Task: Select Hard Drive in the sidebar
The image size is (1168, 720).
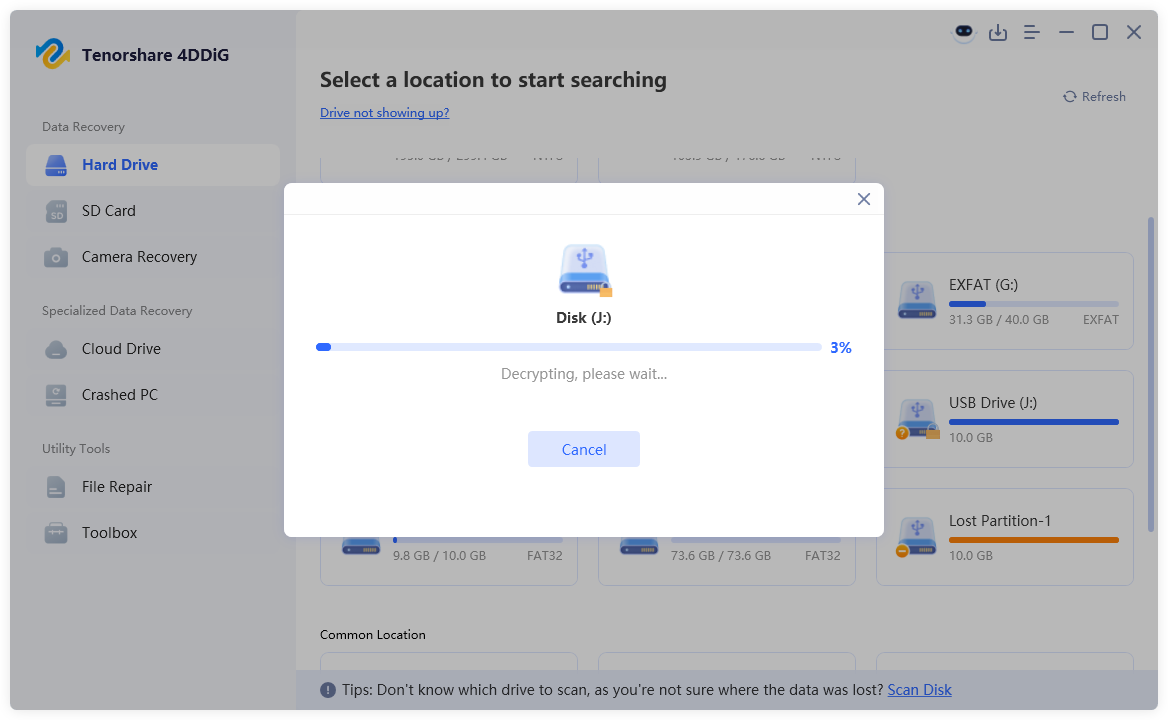Action: pyautogui.click(x=120, y=165)
